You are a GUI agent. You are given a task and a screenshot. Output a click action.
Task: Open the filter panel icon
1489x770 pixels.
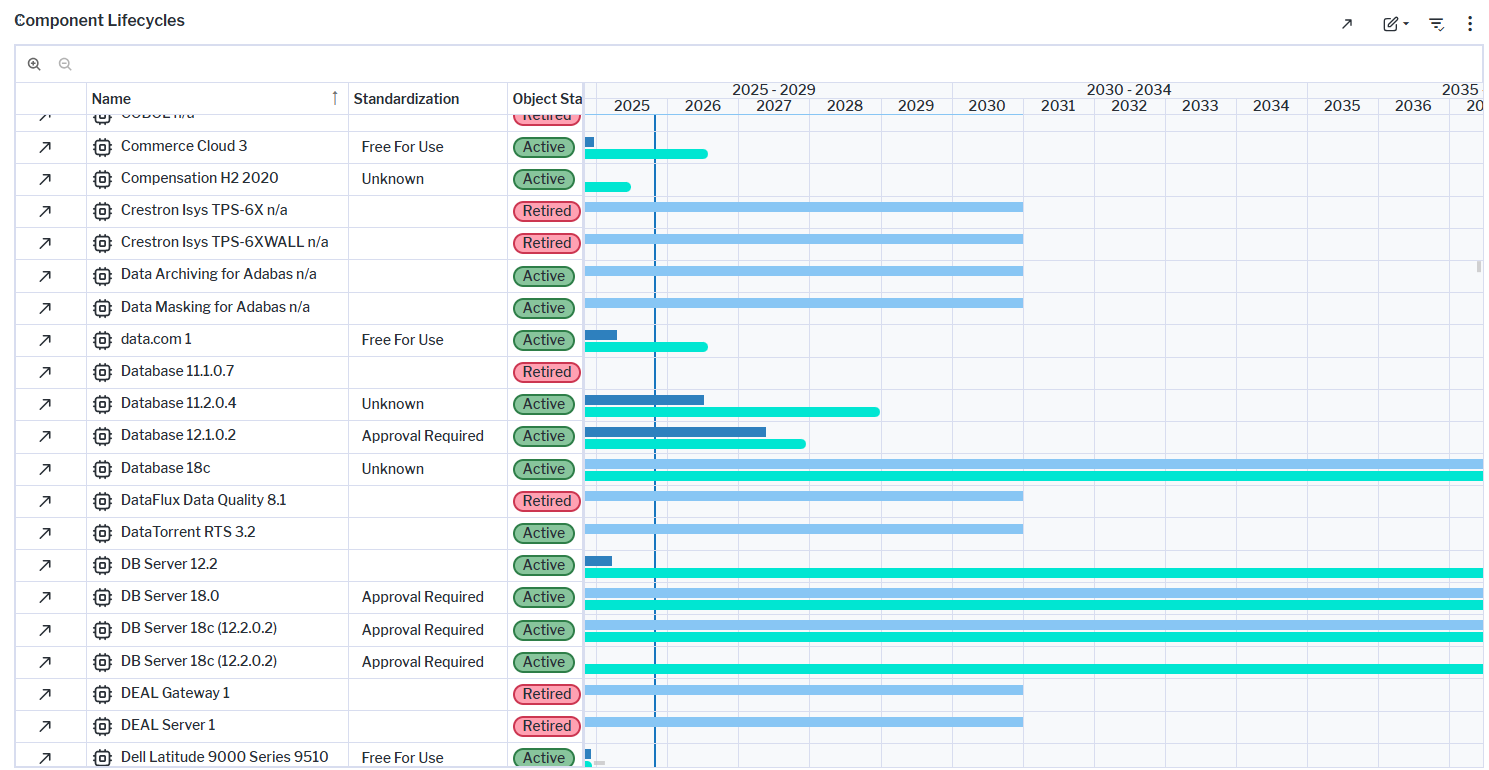point(1436,23)
